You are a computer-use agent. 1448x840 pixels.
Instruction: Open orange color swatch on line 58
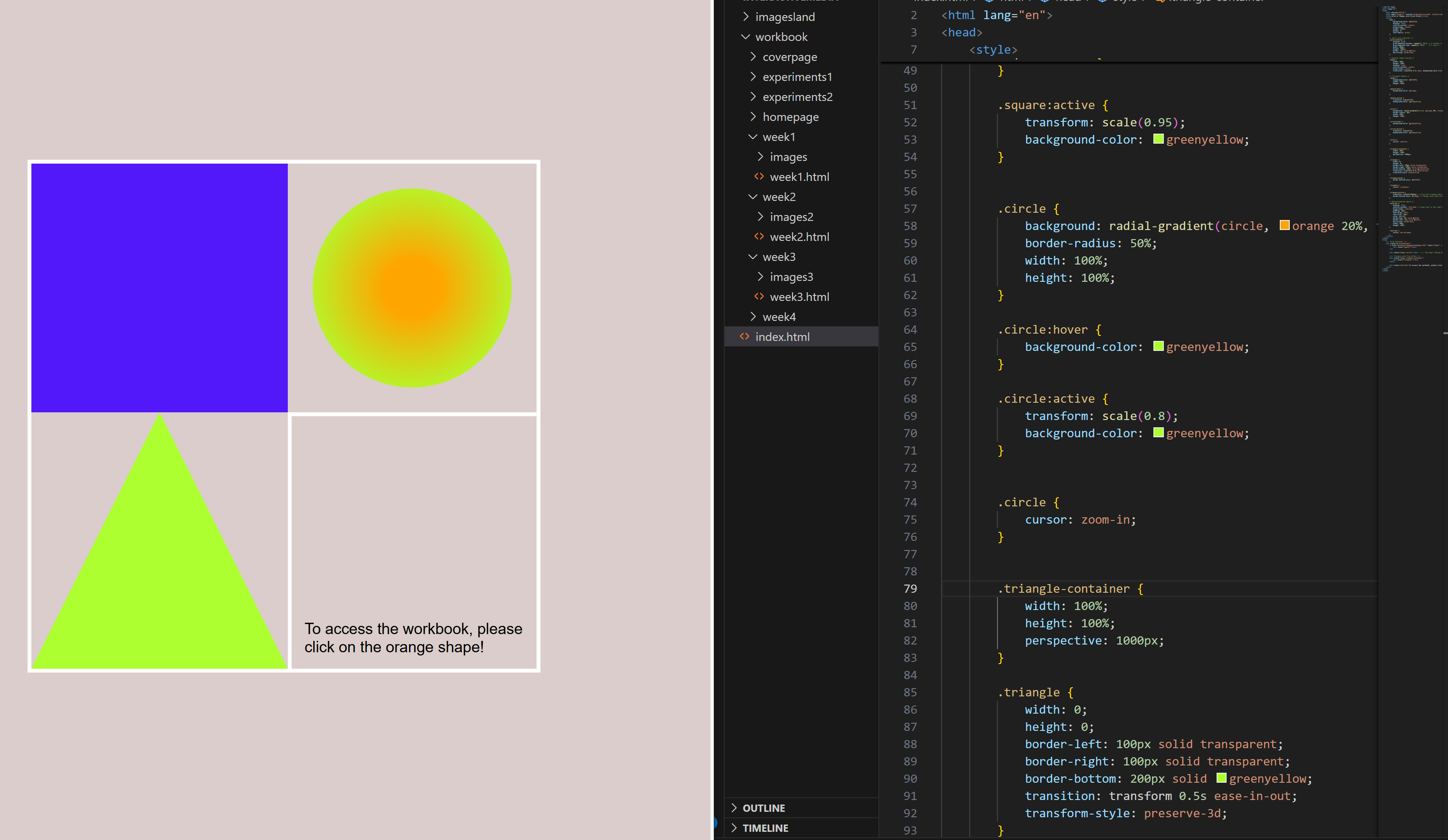click(x=1285, y=225)
